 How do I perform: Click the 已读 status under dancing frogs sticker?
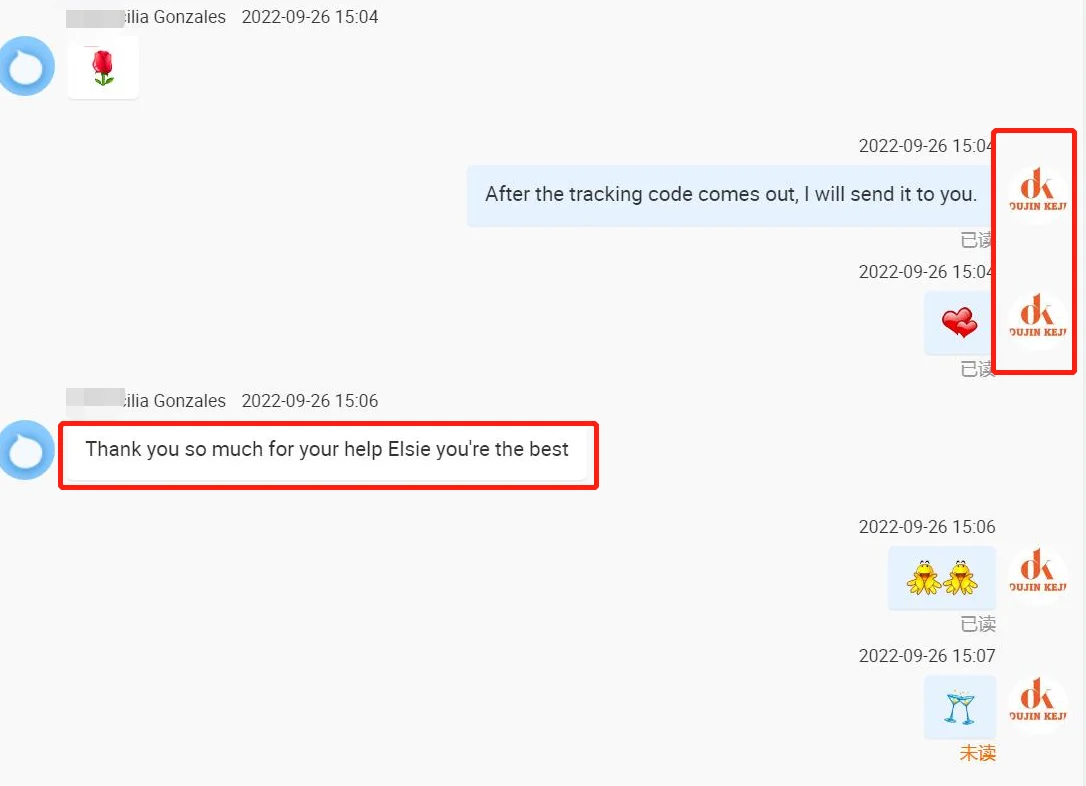978,624
